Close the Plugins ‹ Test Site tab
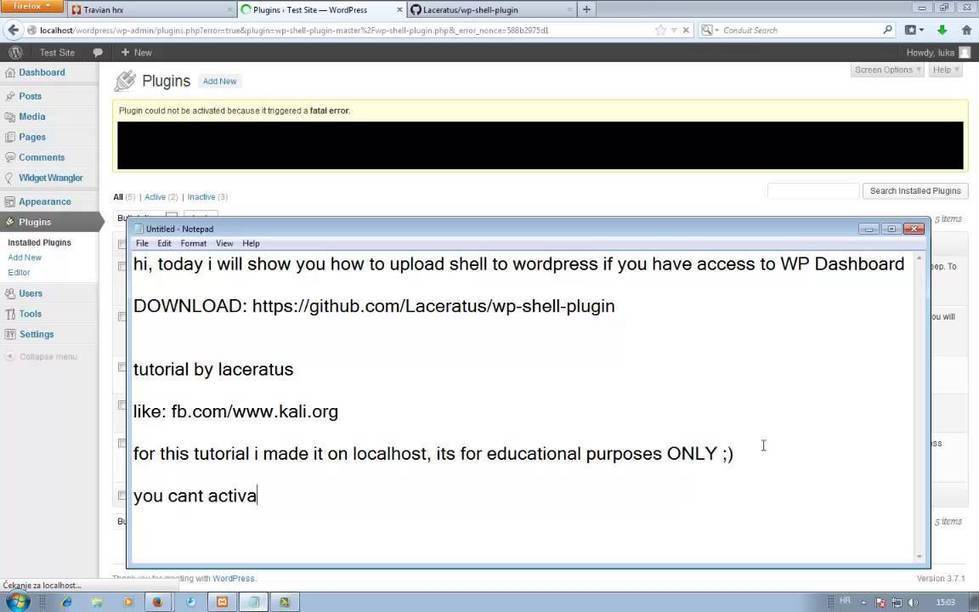This screenshot has height=612, width=979. (400, 9)
